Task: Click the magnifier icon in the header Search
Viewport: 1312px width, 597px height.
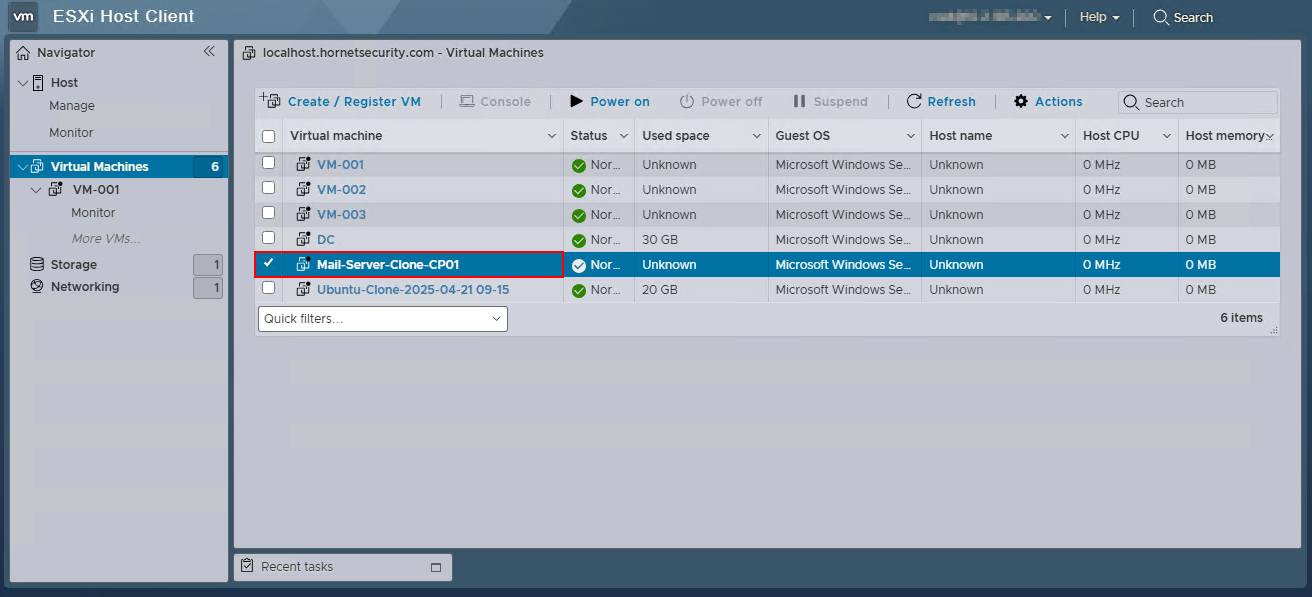Action: [1161, 17]
